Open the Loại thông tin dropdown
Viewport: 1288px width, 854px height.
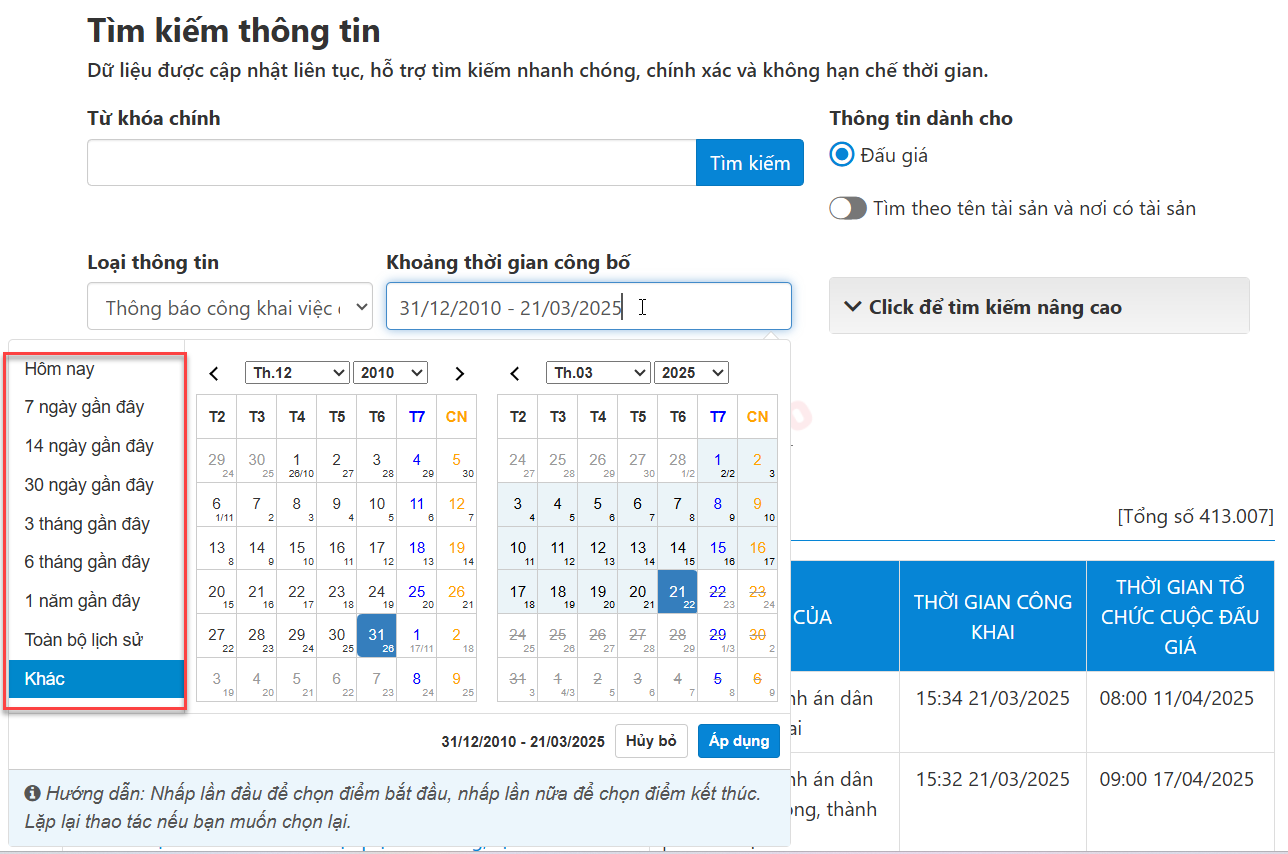point(230,307)
